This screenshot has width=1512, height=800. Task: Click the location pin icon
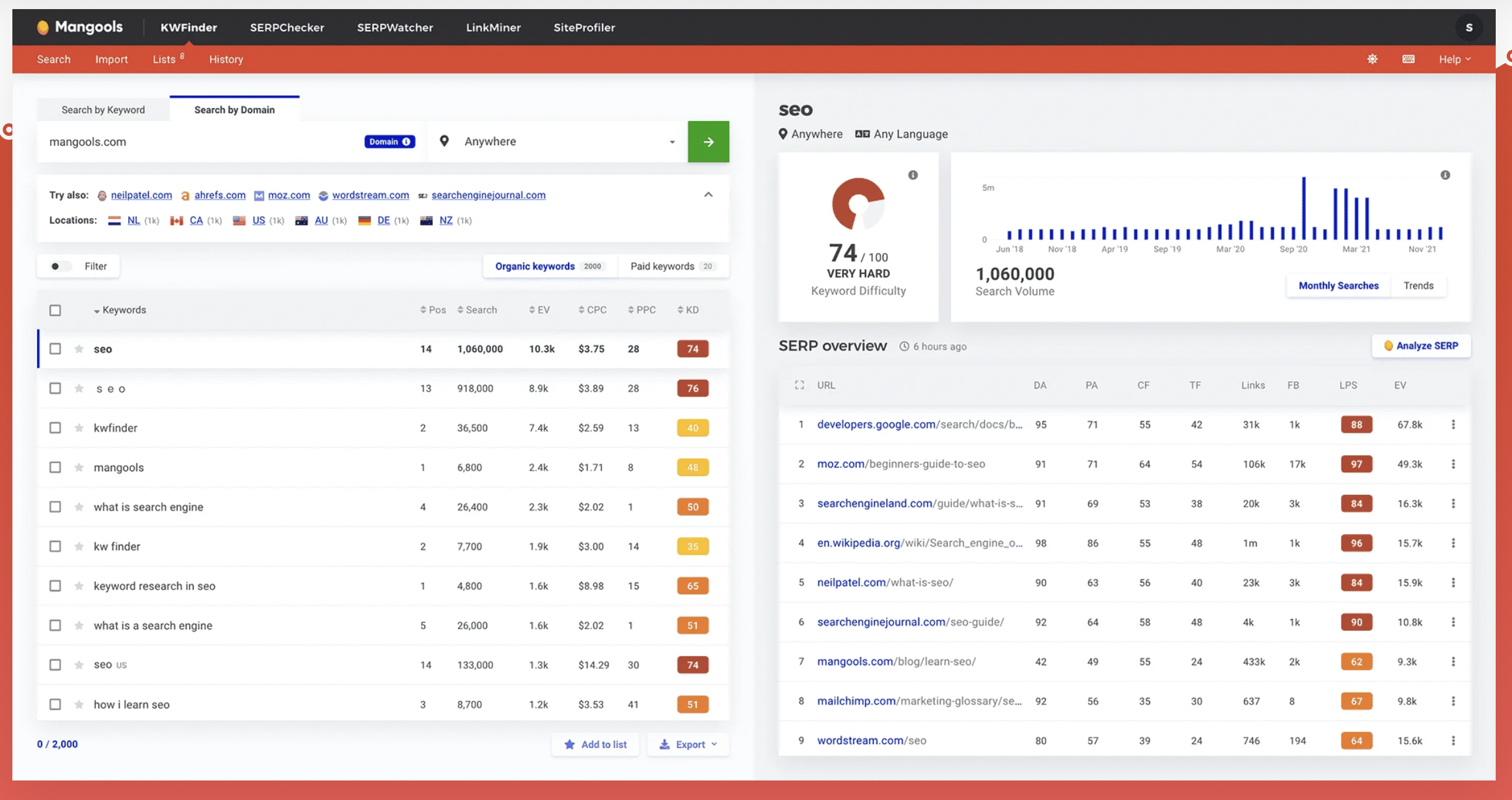[444, 141]
